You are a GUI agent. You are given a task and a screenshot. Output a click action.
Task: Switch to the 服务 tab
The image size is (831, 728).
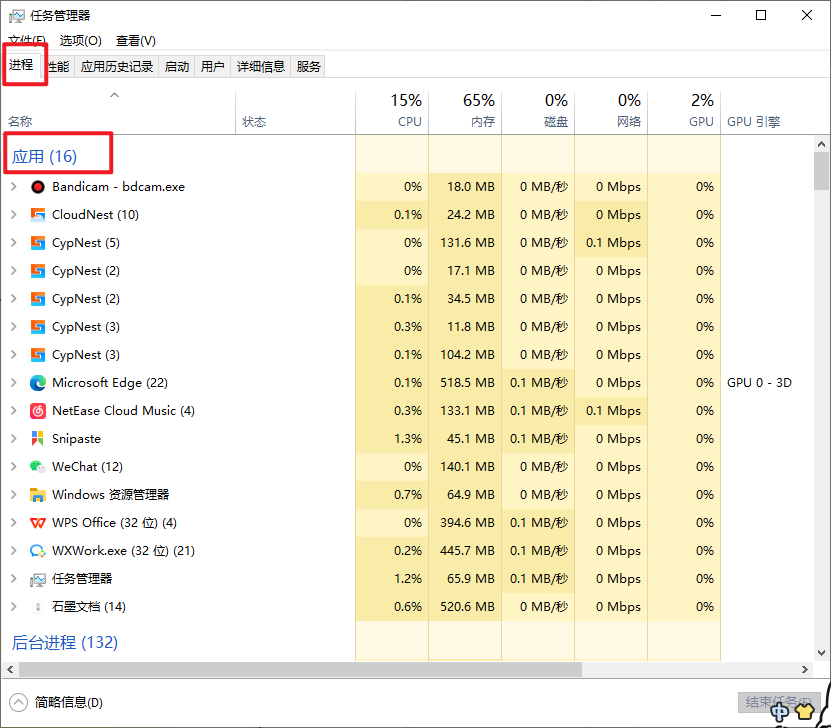tap(308, 67)
